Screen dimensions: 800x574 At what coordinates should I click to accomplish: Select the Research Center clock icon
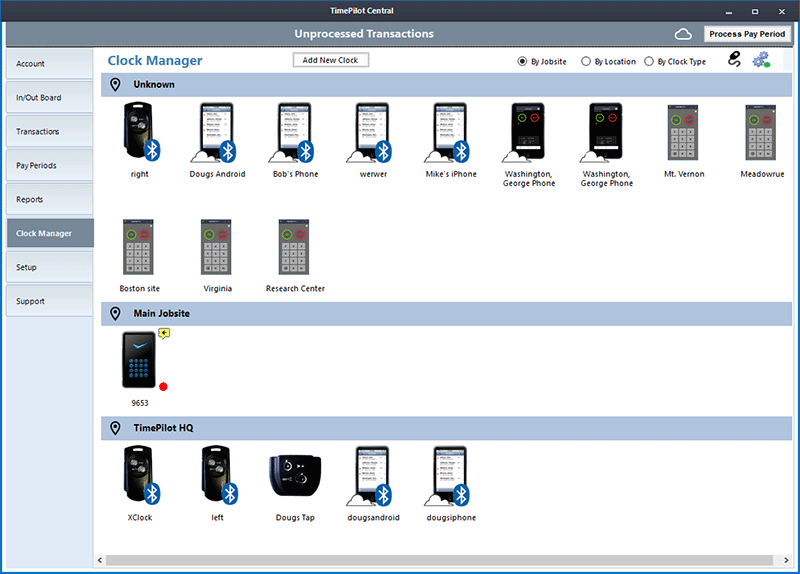[x=294, y=247]
